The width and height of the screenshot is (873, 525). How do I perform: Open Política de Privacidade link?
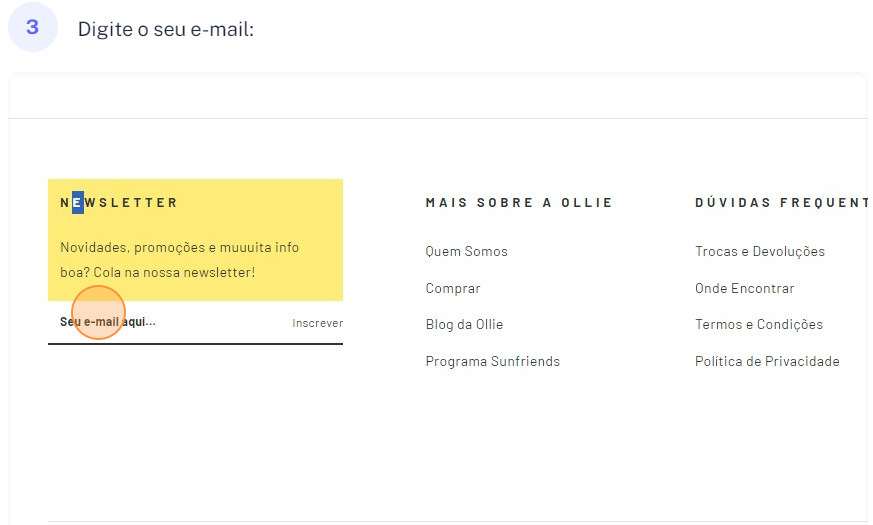(767, 361)
